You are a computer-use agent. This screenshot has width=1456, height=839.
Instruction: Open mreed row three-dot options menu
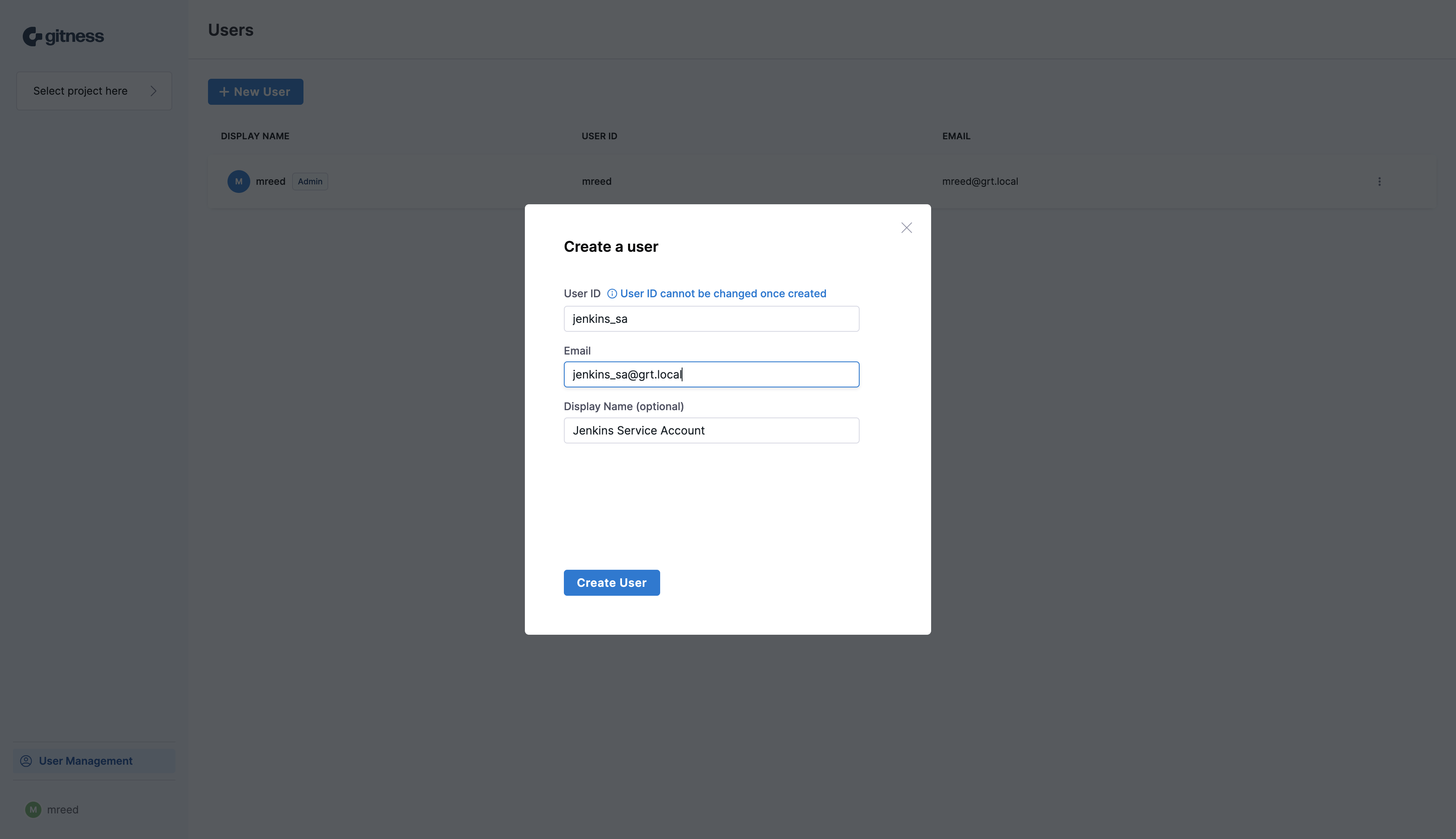1379,182
